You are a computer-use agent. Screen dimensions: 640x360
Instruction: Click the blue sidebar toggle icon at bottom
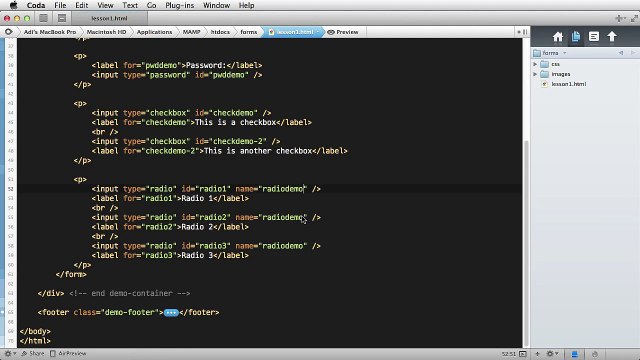pyautogui.click(x=574, y=354)
